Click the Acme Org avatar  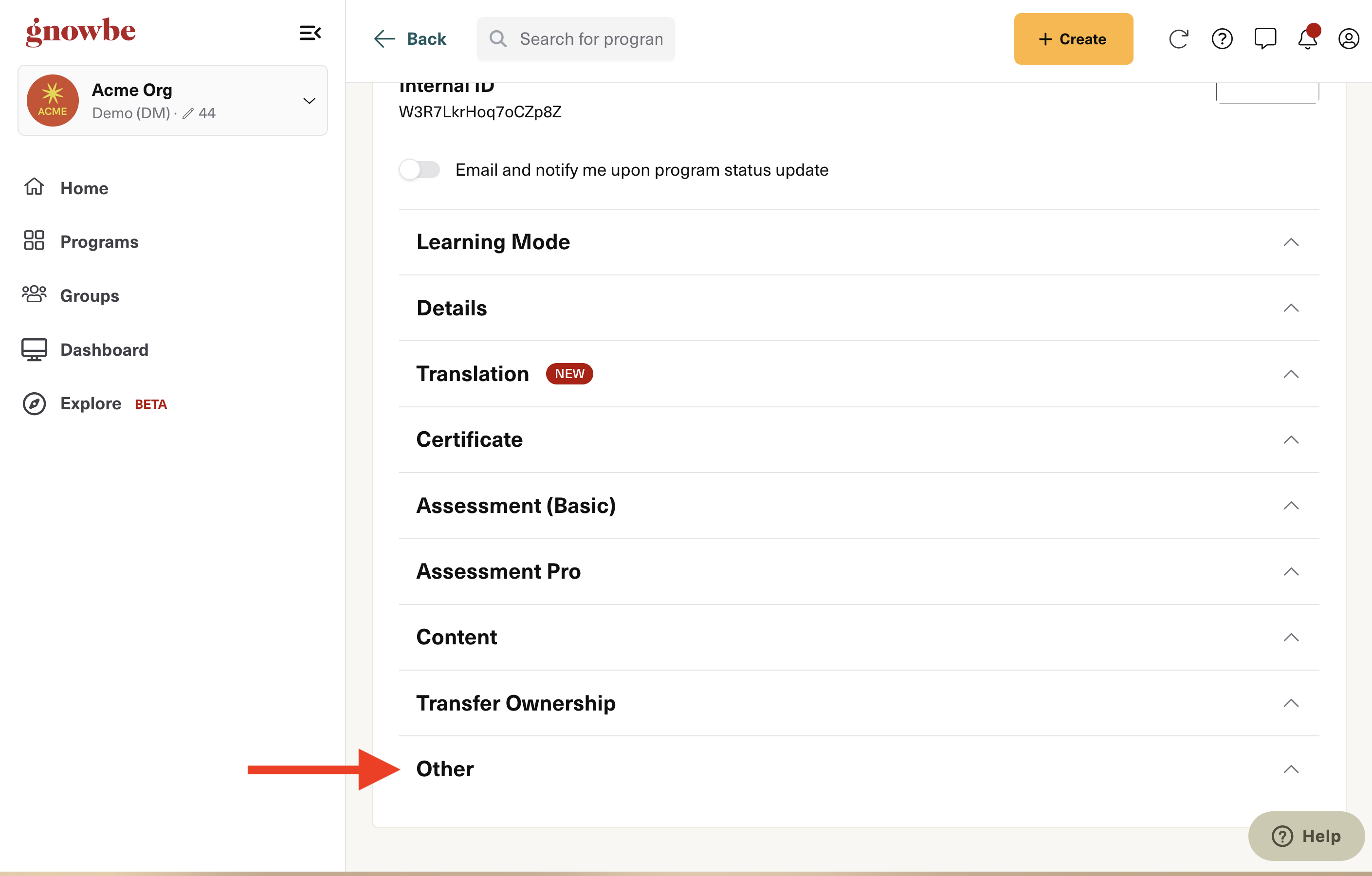coord(53,100)
